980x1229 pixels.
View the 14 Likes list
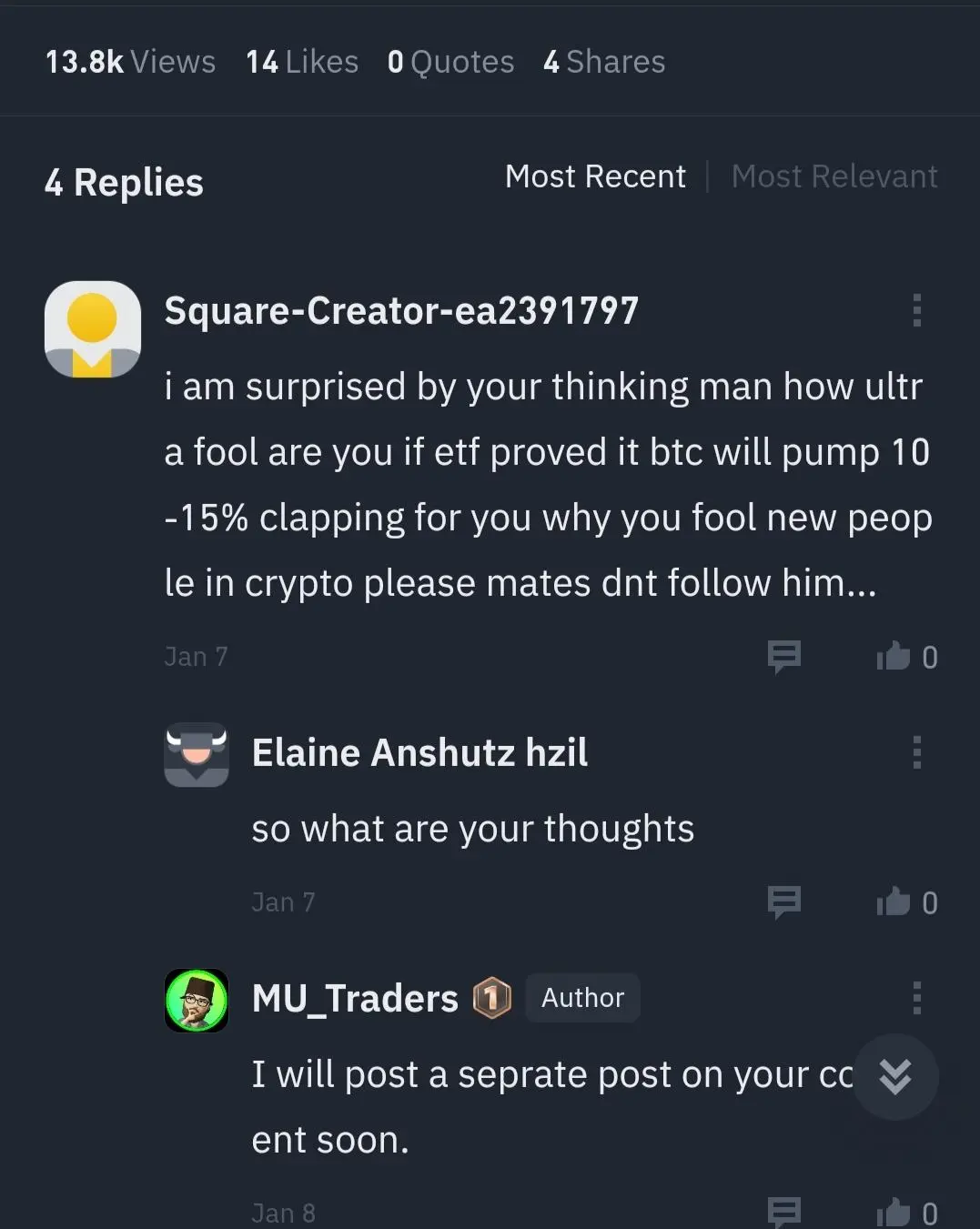[x=302, y=62]
